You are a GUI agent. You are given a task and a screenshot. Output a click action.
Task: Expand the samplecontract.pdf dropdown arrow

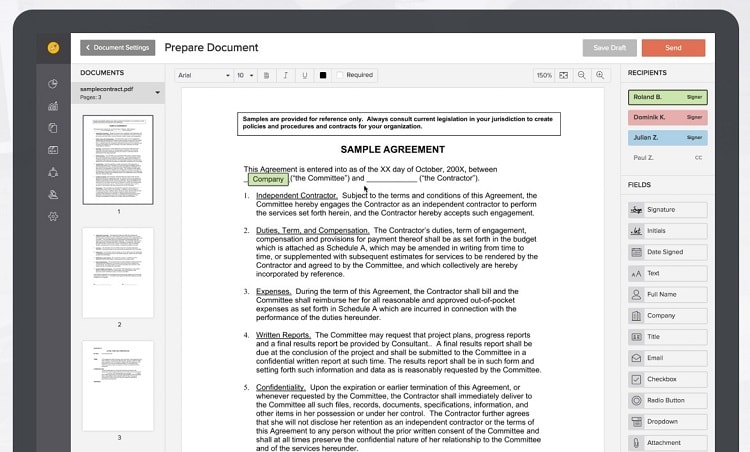(x=157, y=92)
